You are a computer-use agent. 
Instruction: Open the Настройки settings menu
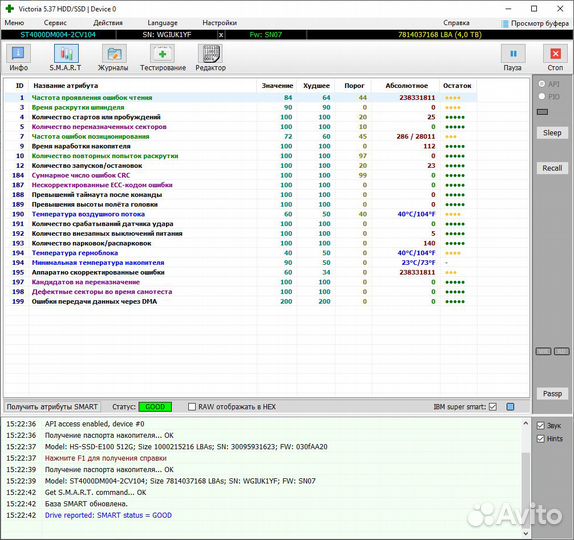(220, 23)
